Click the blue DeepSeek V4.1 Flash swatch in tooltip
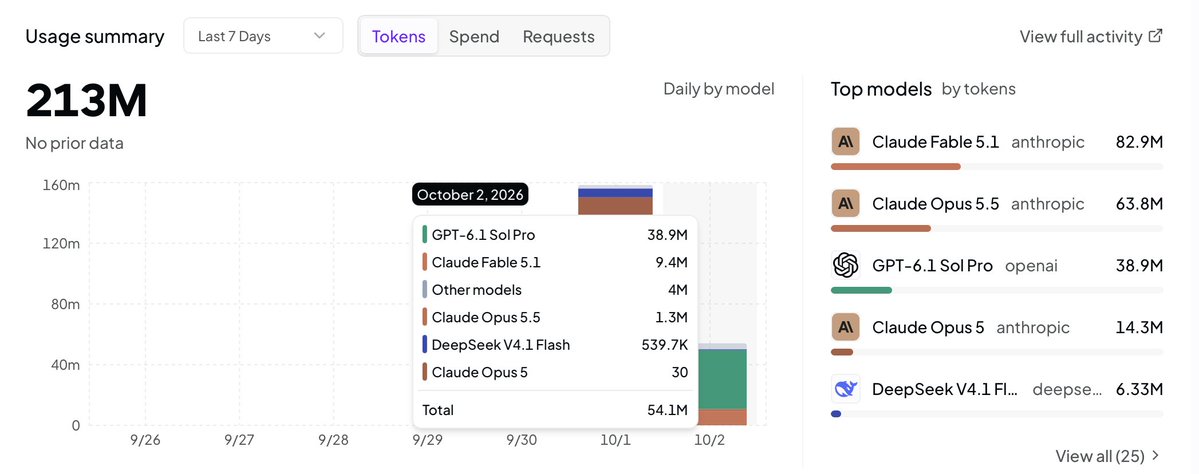The width and height of the screenshot is (1199, 474). [x=424, y=345]
